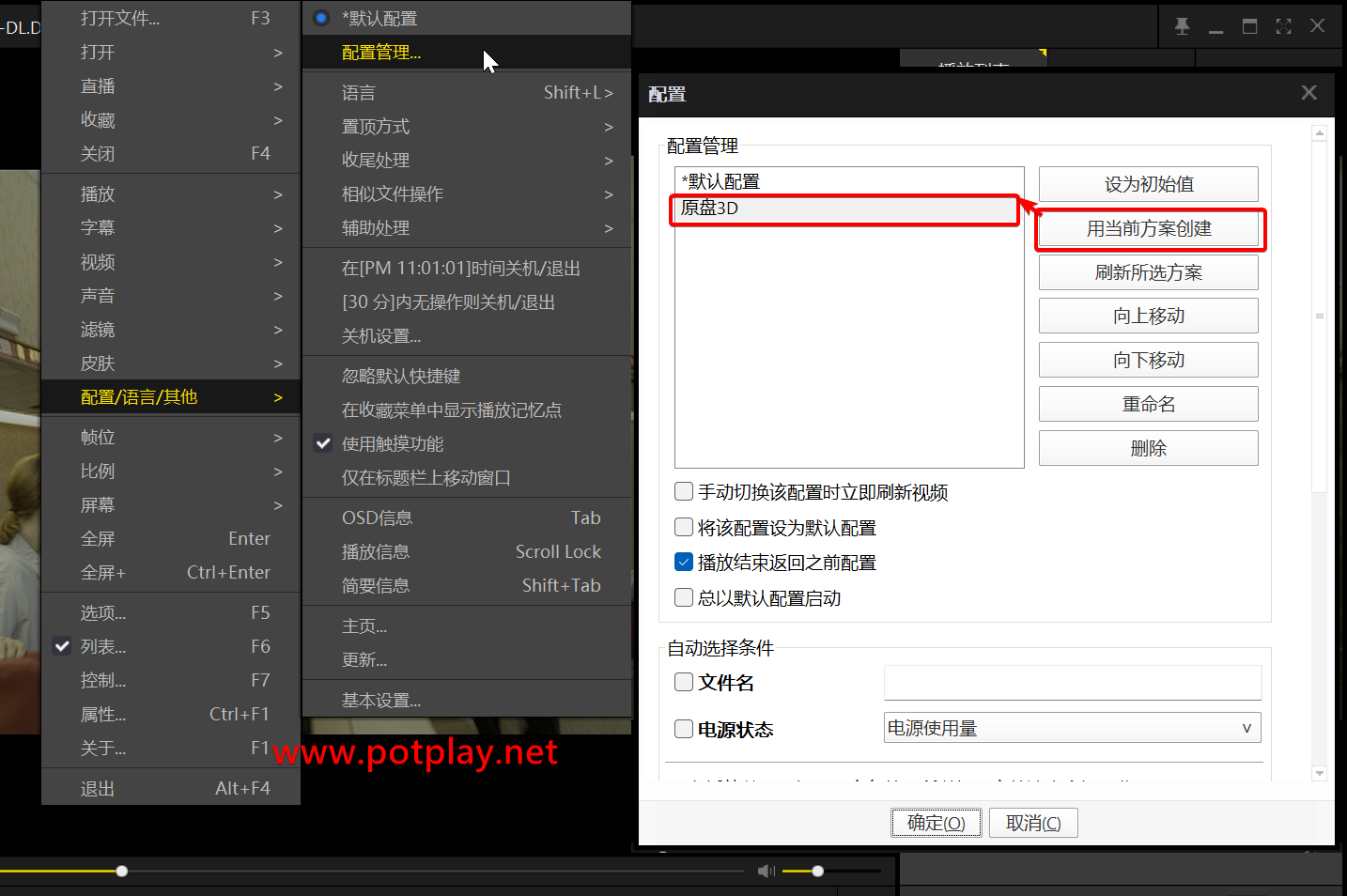1347x896 pixels.
Task: Click 设为初始值 button
Action: pos(1149,184)
